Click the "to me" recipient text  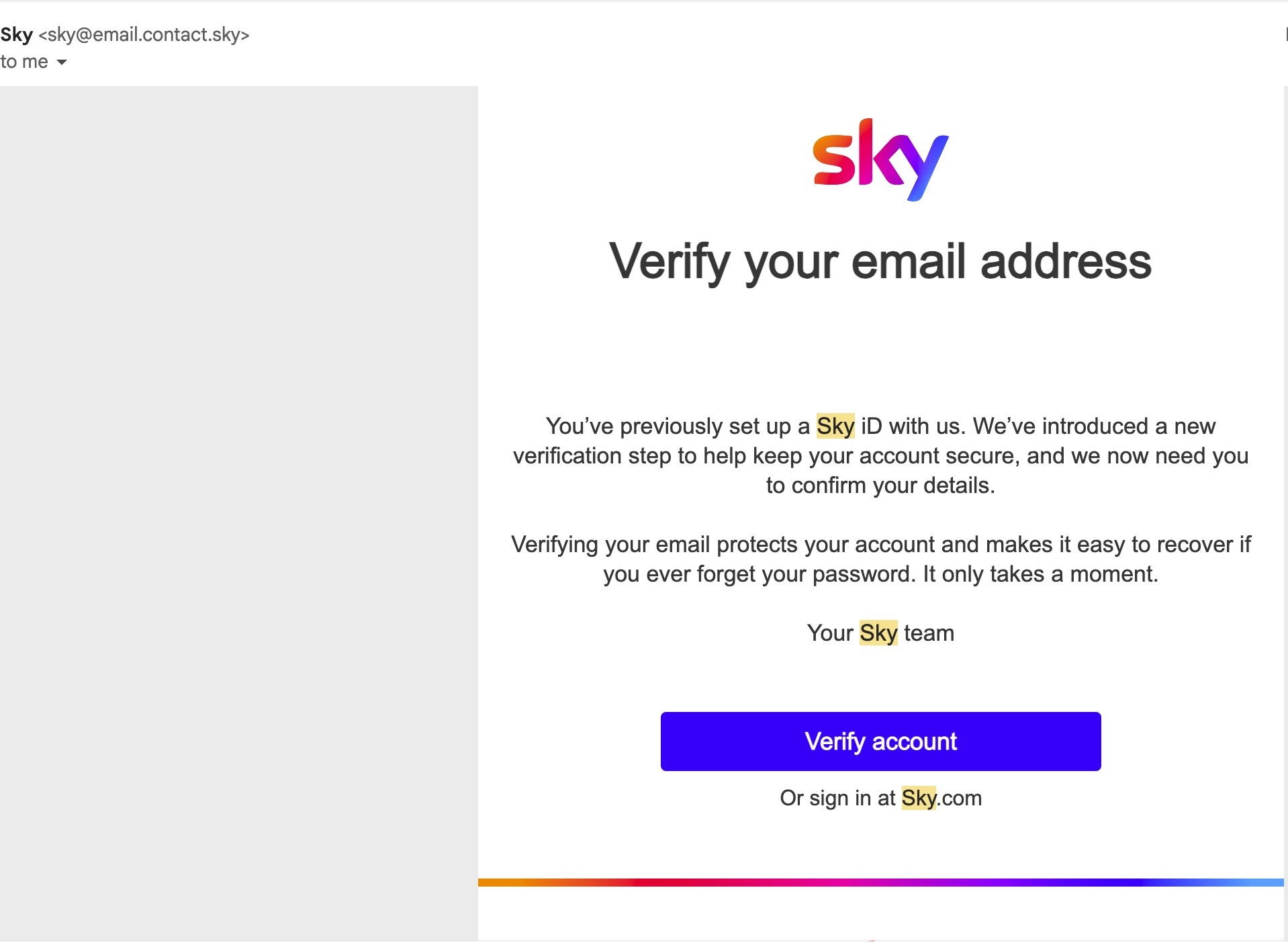click(24, 62)
